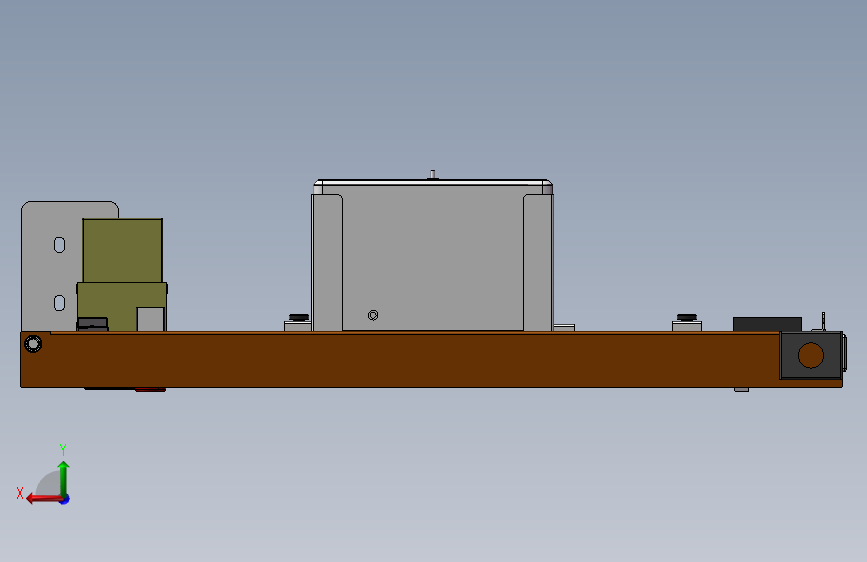
Task: Select the long brown base plate
Action: click(x=398, y=360)
